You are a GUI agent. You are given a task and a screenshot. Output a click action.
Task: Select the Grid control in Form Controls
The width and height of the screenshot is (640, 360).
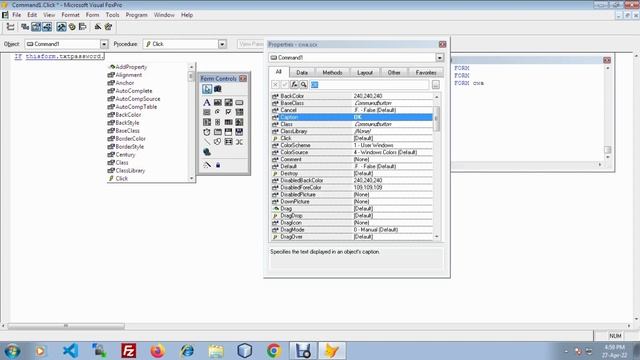pyautogui.click(x=229, y=122)
